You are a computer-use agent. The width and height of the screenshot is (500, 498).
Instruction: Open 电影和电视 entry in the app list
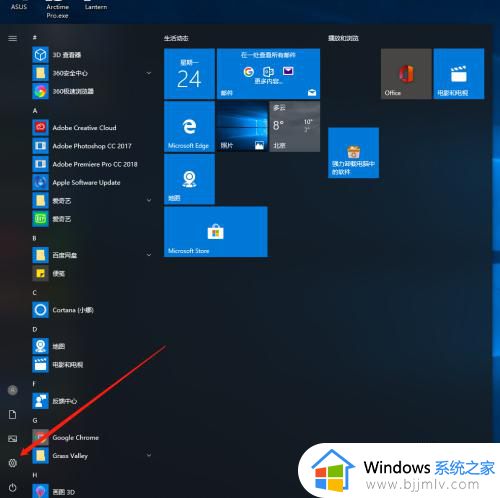tap(92, 365)
